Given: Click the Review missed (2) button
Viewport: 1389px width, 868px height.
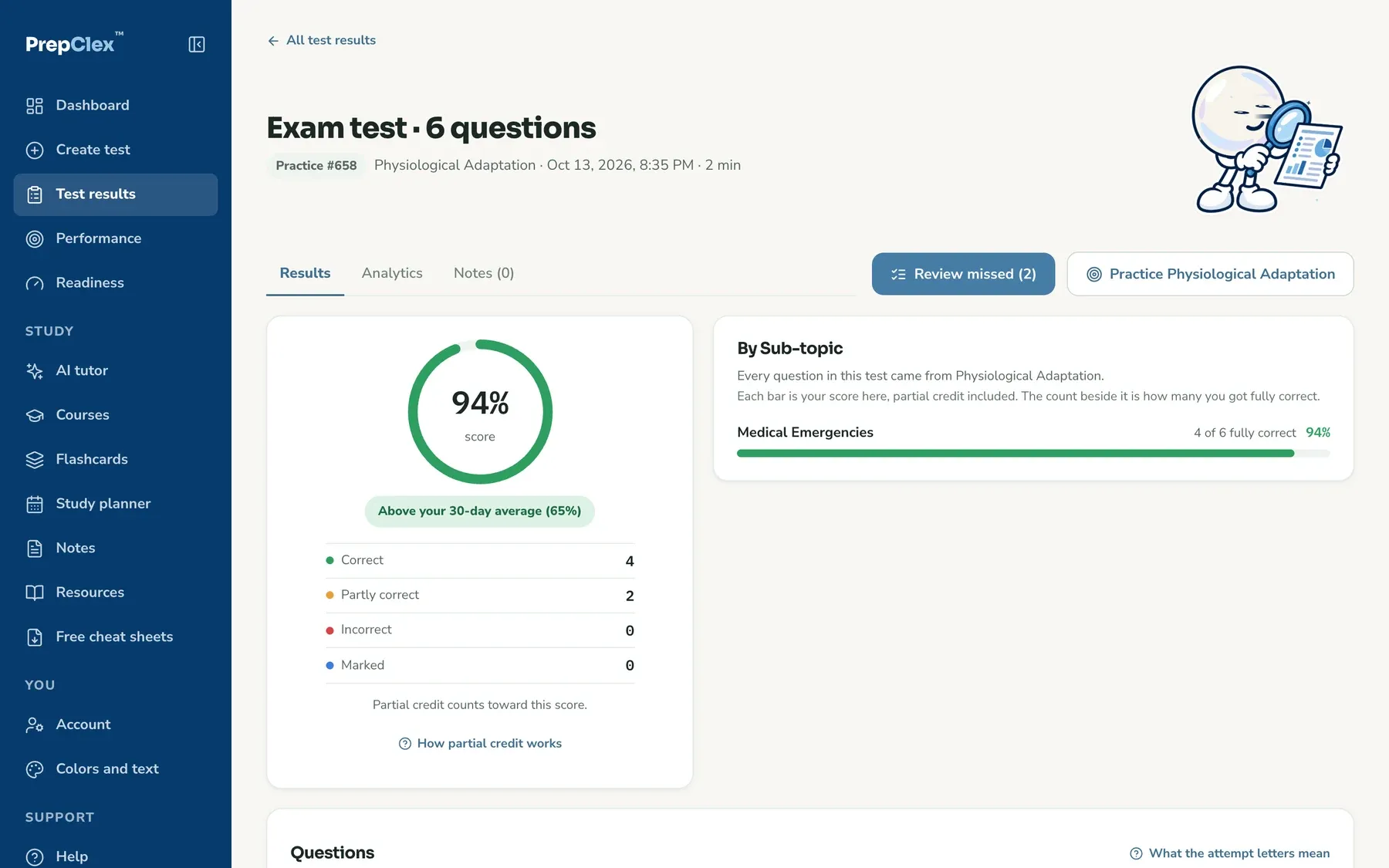Looking at the screenshot, I should click(x=963, y=274).
